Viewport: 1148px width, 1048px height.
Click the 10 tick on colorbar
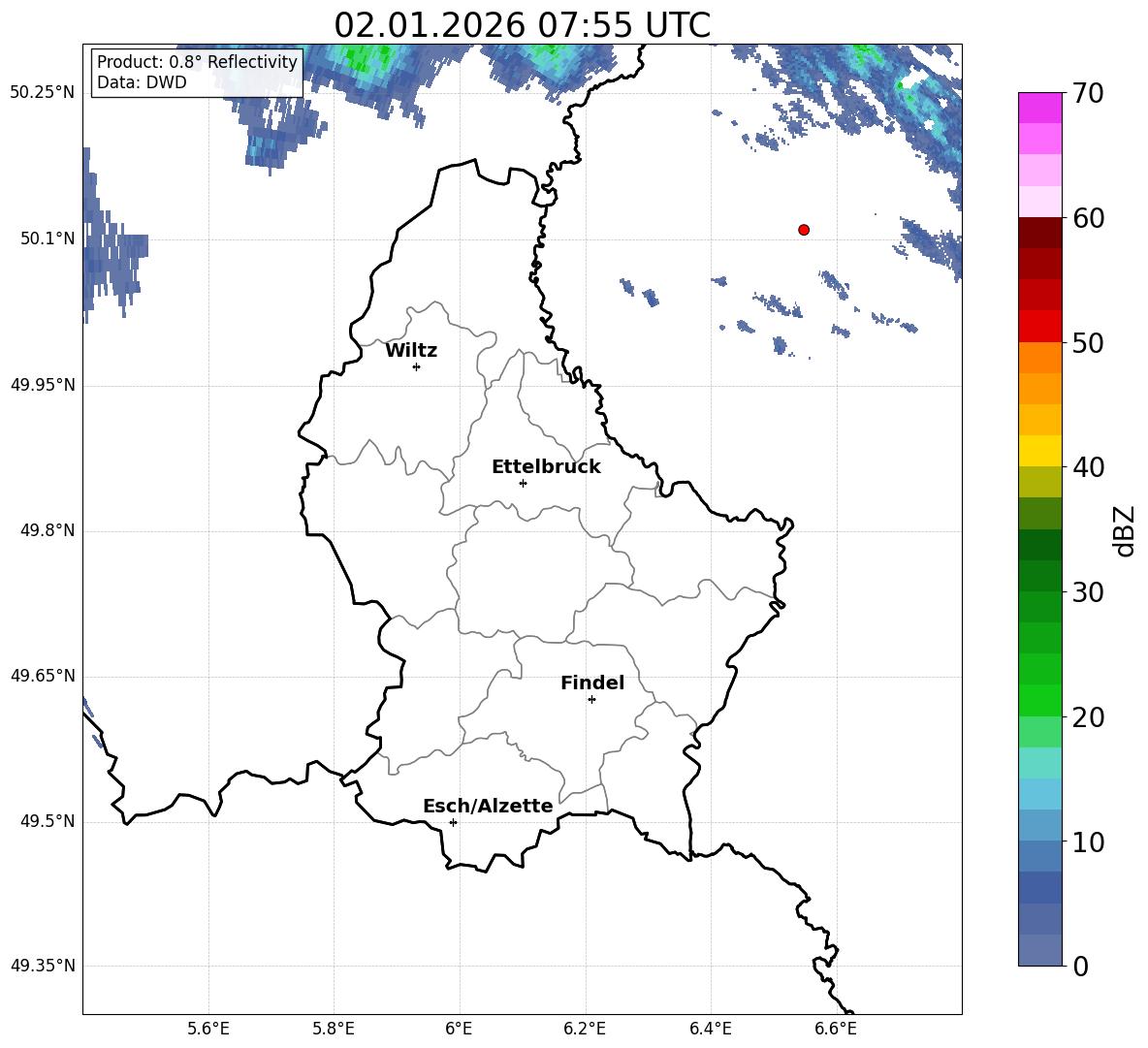pyautogui.click(x=1088, y=842)
